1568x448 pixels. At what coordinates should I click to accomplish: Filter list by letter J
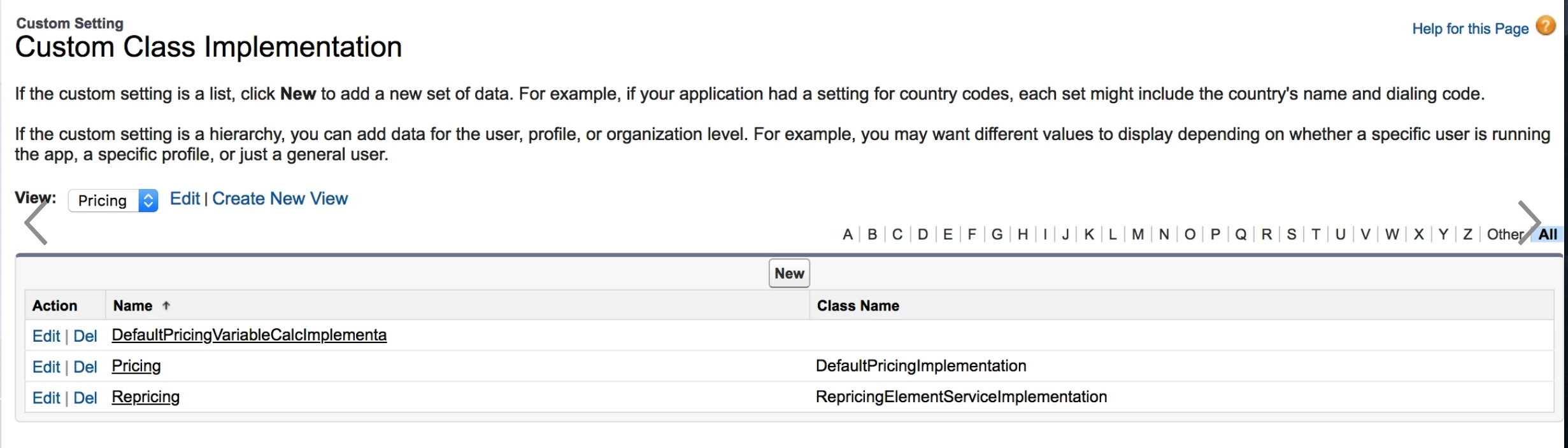[1066, 234]
